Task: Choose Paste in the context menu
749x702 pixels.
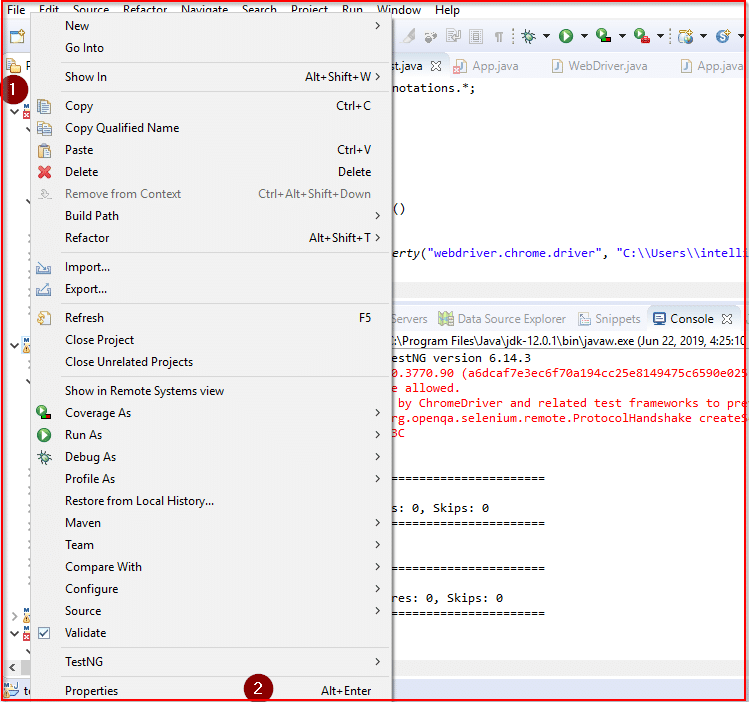Action: click(211, 150)
